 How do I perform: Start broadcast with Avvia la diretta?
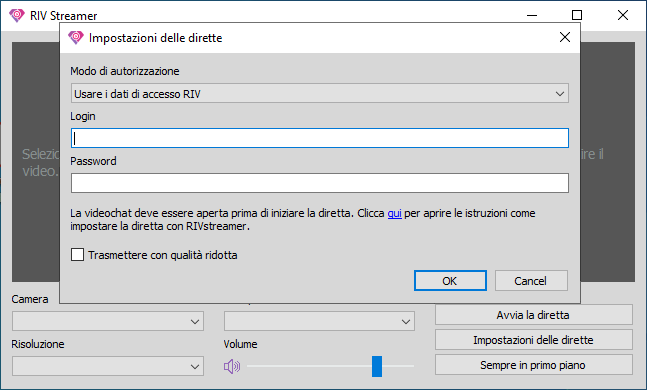(x=534, y=315)
